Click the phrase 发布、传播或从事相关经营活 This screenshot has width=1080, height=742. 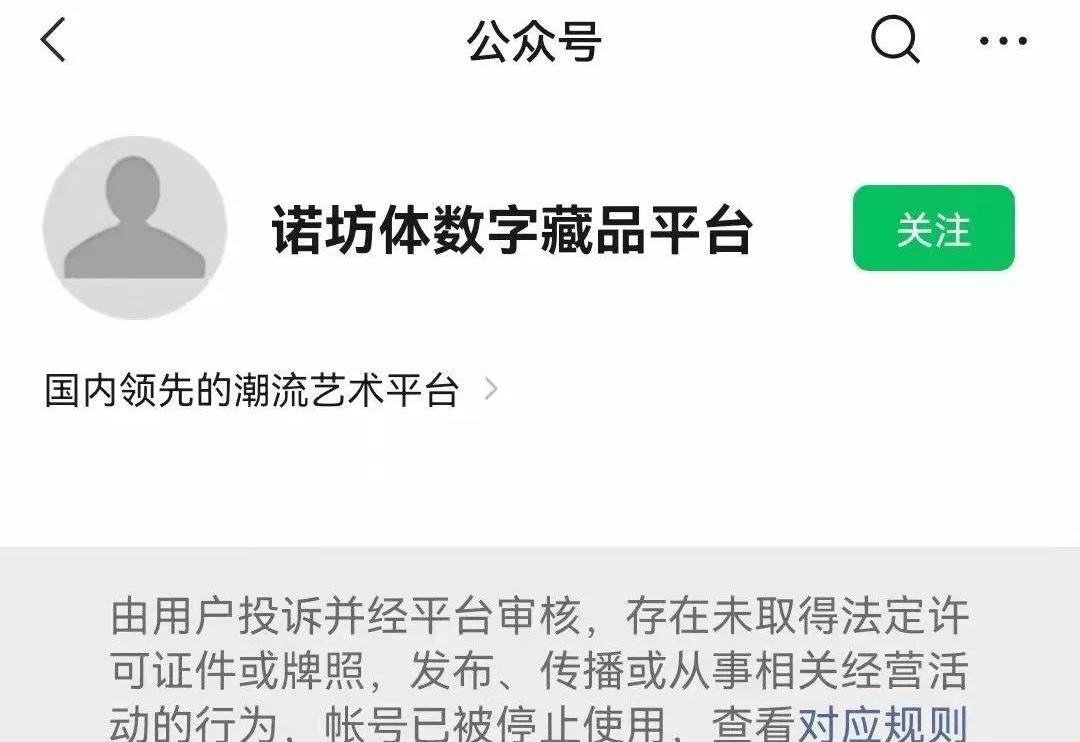pos(689,670)
